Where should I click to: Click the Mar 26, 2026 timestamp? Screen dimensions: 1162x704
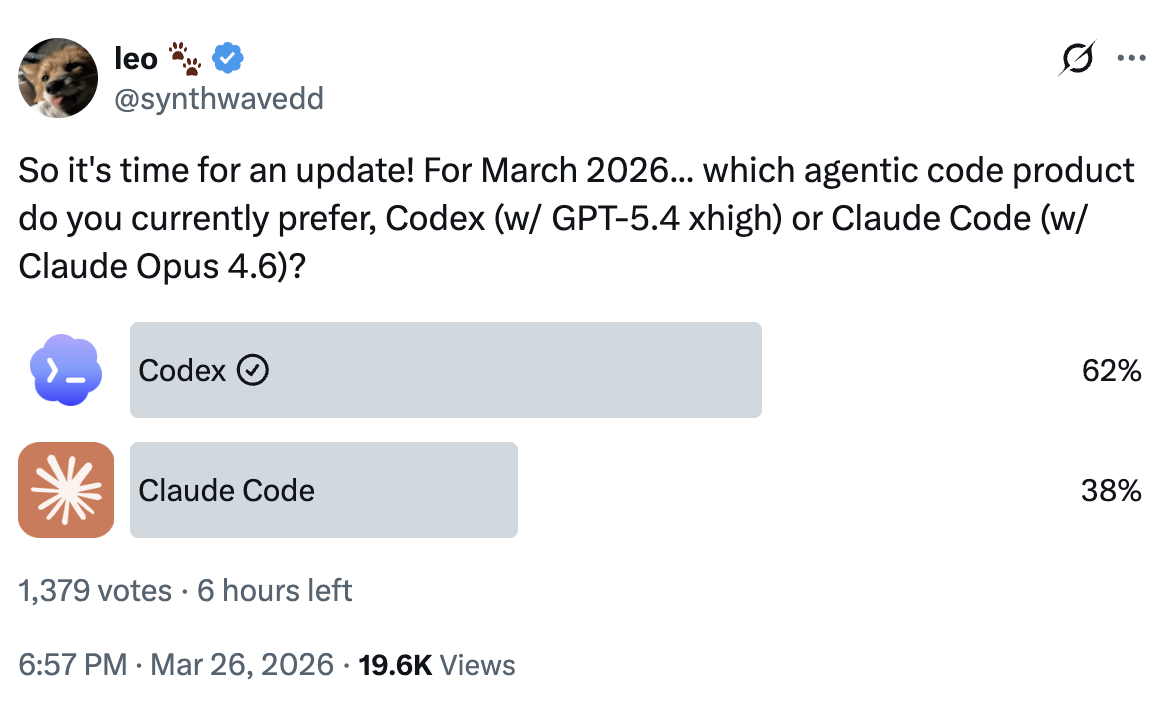tap(240, 663)
